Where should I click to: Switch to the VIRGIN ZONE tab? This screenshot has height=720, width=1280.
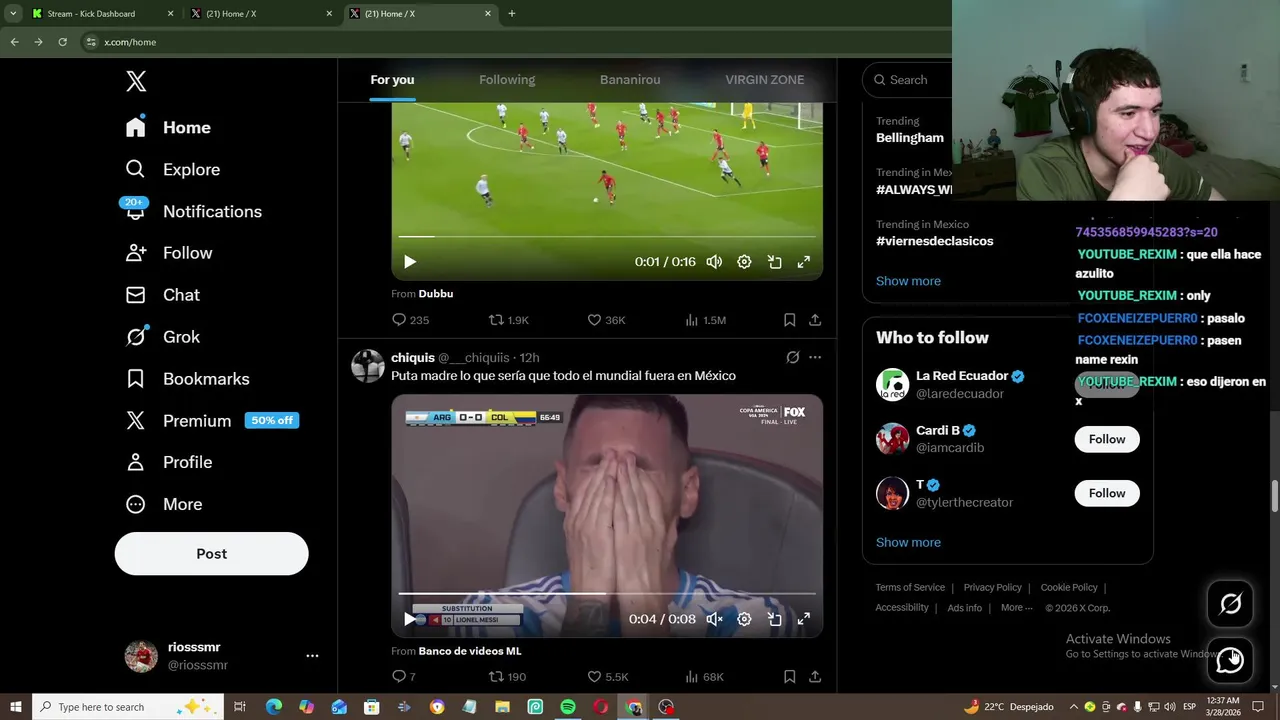click(x=764, y=80)
